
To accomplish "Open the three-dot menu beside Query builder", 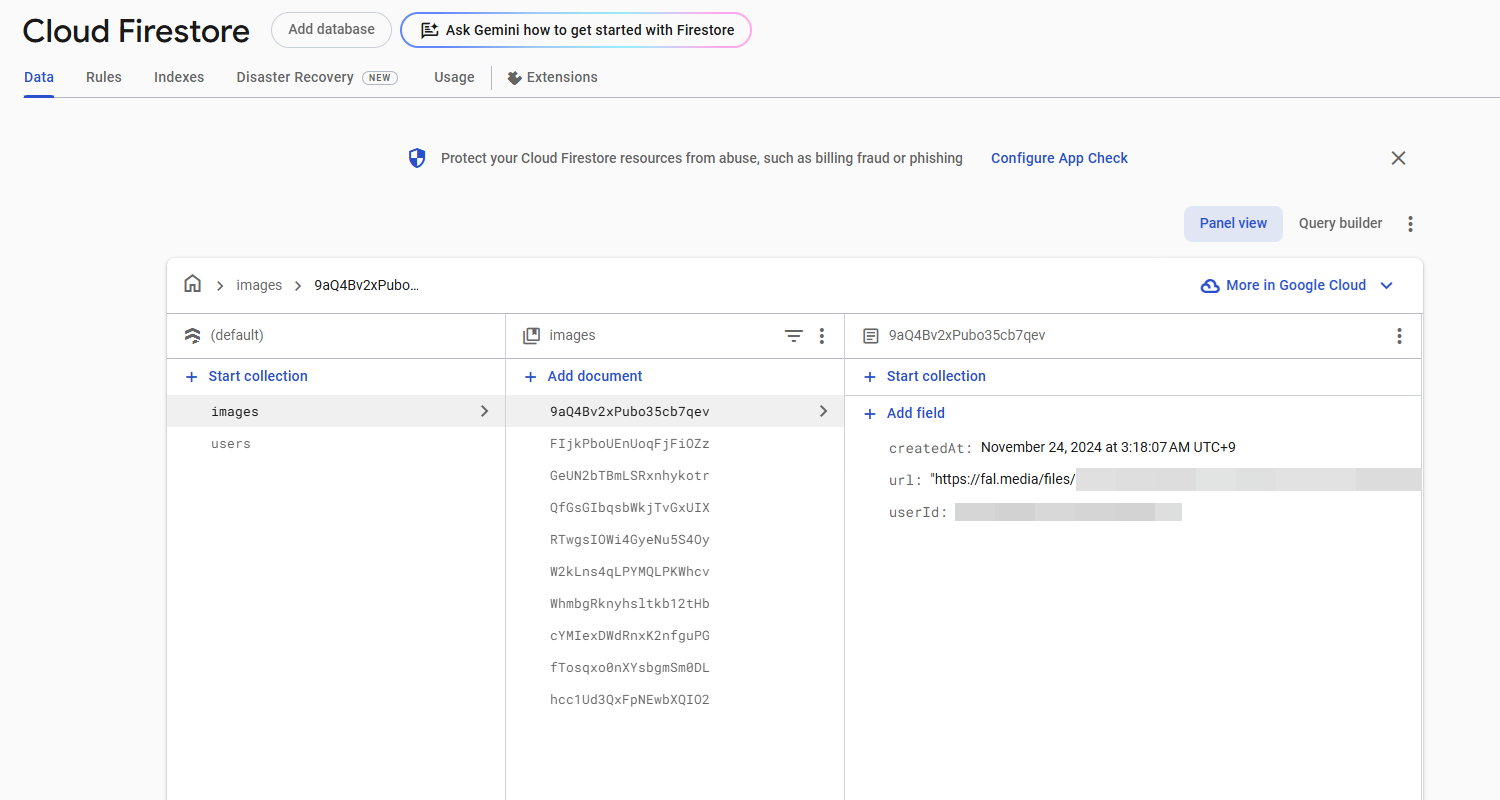I will 1410,224.
